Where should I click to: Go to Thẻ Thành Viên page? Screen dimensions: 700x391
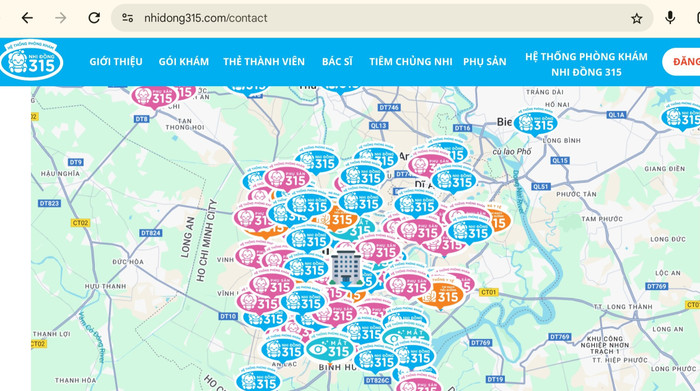pyautogui.click(x=264, y=62)
